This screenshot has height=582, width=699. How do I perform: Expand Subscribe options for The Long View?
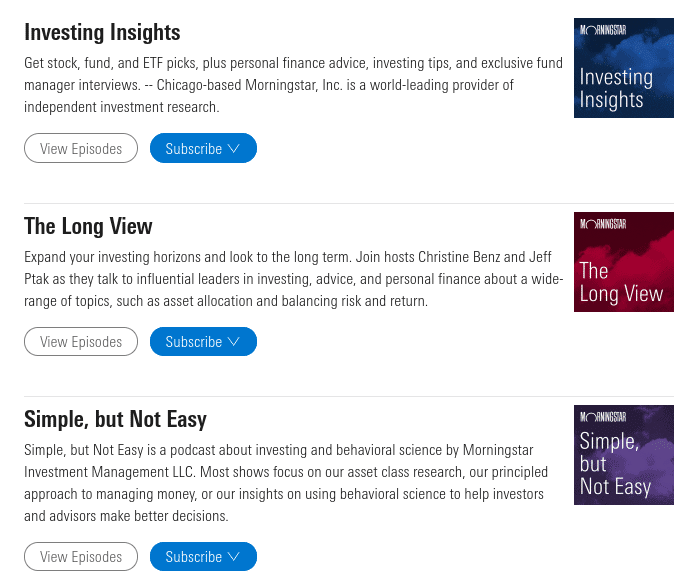point(203,341)
